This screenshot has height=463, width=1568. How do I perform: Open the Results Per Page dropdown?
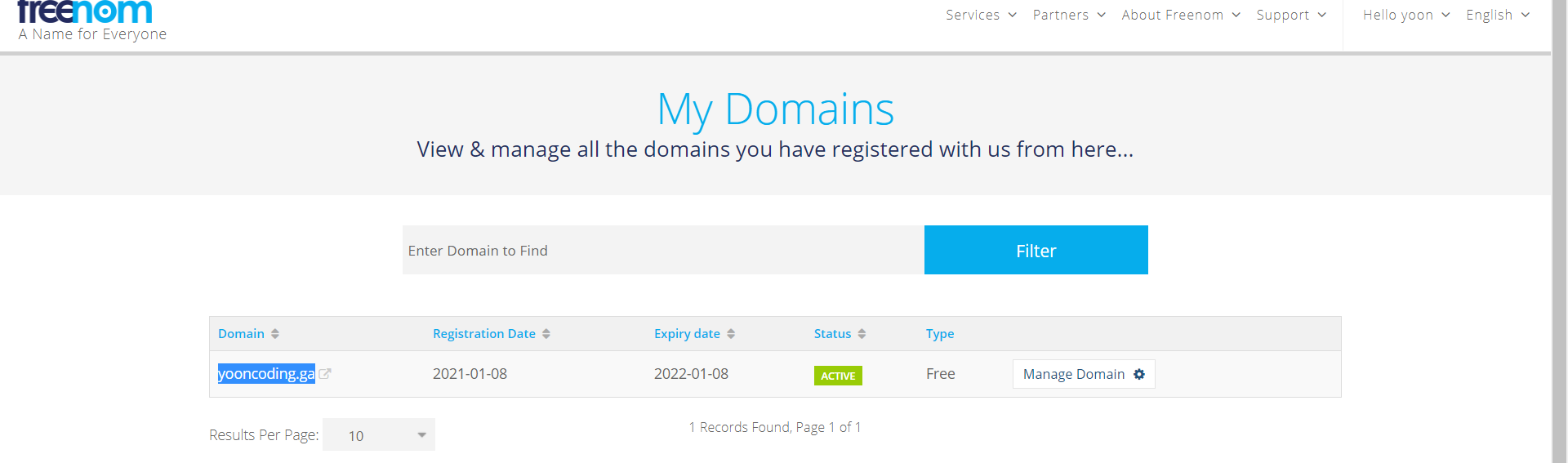[x=379, y=434]
